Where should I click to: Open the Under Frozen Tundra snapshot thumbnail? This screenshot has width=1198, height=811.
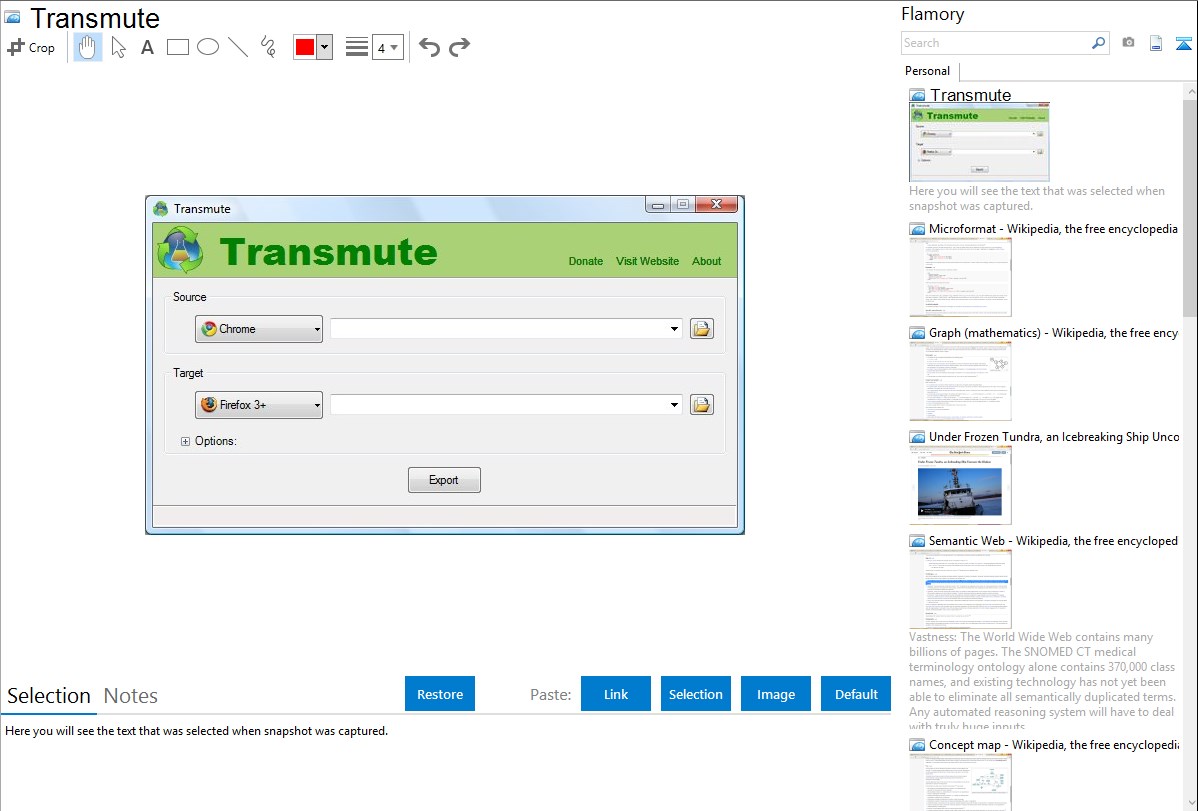click(x=960, y=485)
